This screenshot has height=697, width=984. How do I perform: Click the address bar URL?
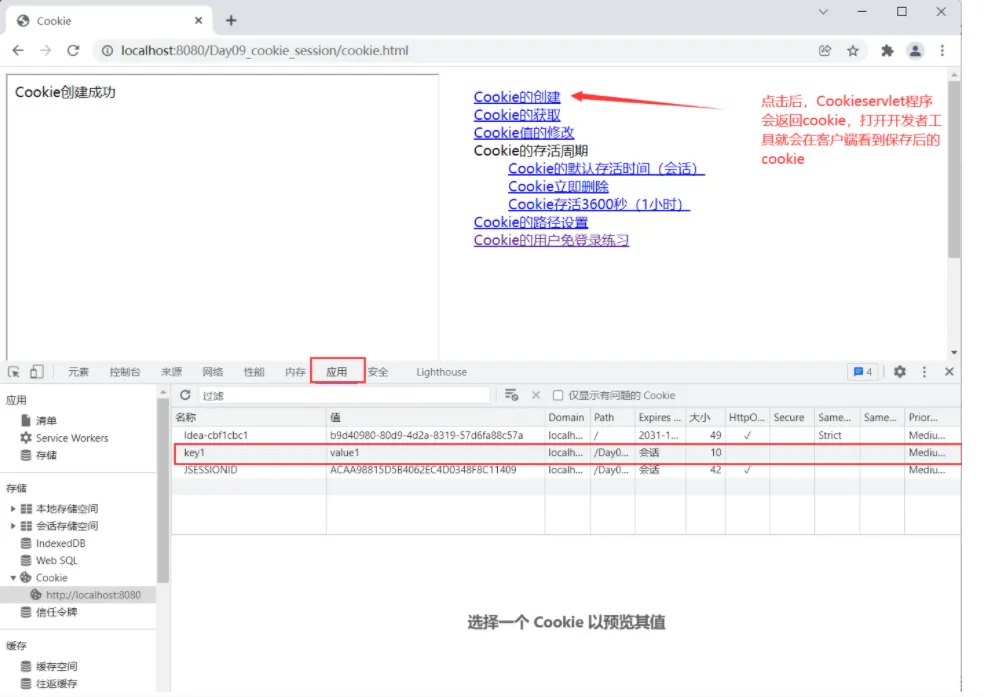pyautogui.click(x=264, y=51)
